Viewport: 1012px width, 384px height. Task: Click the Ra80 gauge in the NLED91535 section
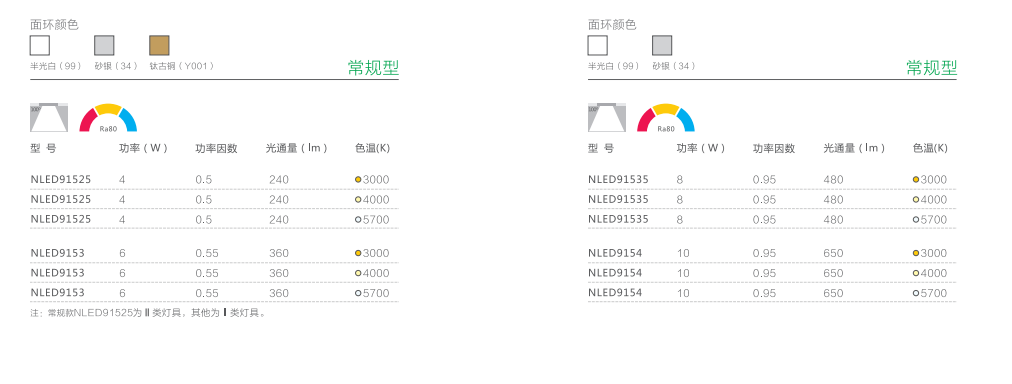click(666, 117)
